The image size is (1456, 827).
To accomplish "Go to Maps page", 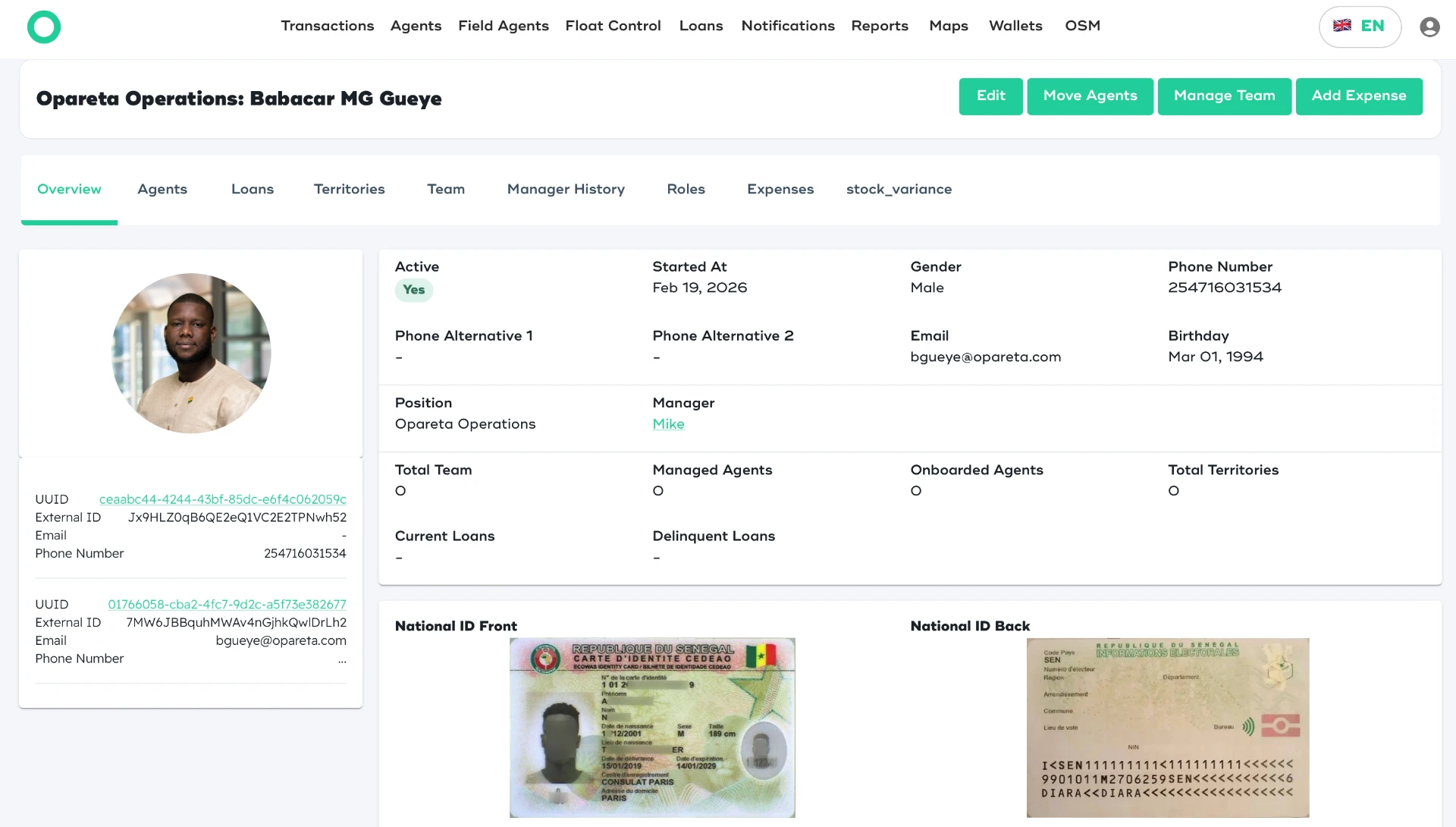I will 949,26.
